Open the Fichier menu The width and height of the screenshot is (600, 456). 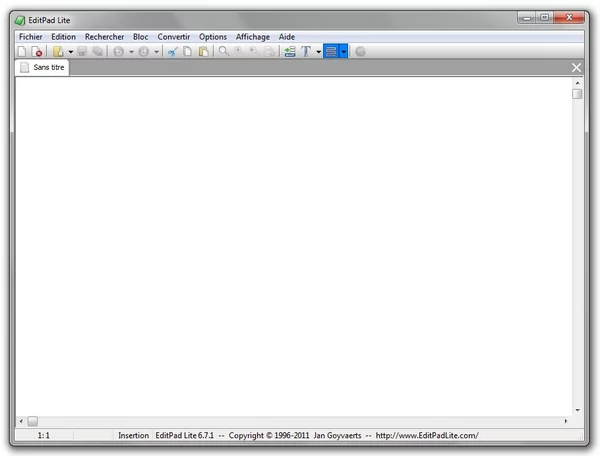point(31,37)
